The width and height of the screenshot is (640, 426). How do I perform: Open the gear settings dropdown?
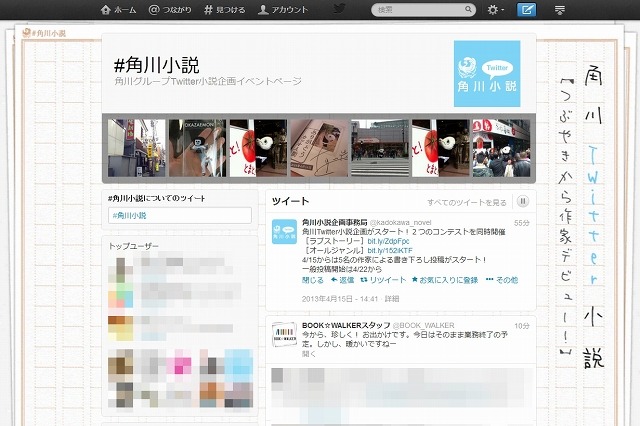[x=496, y=10]
